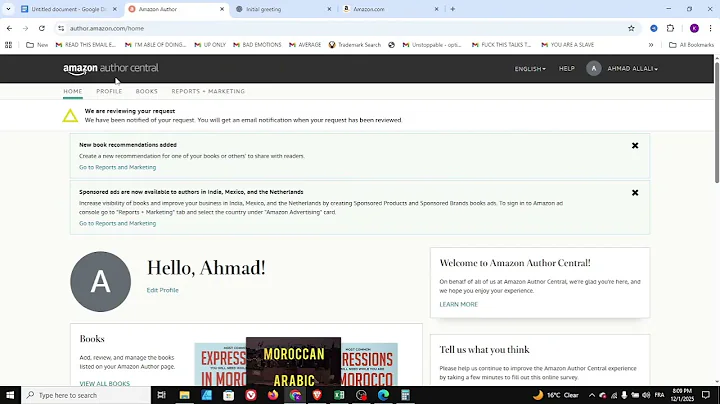This screenshot has width=720, height=404.
Task: Click the FRA input language indicator
Action: (x=659, y=395)
